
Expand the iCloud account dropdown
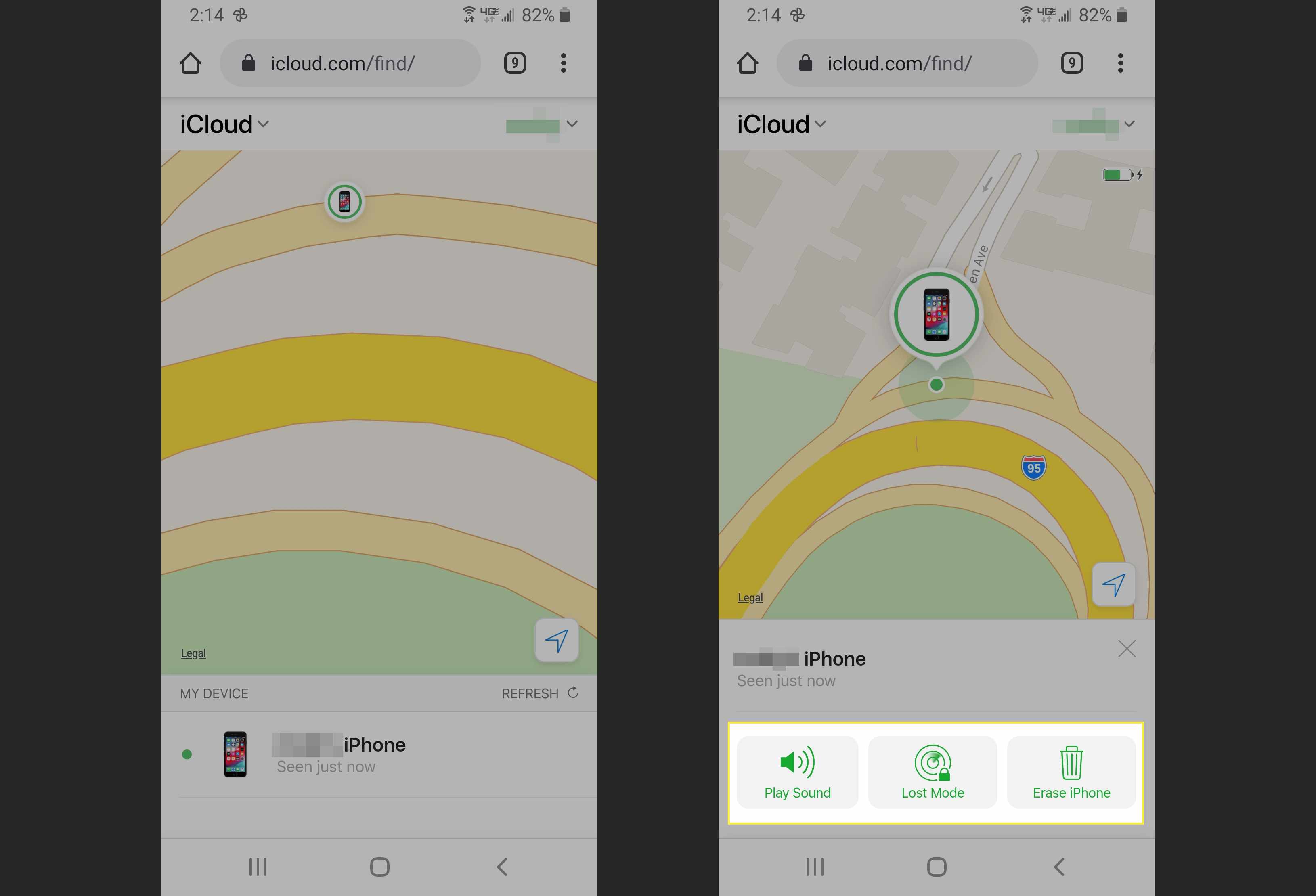pyautogui.click(x=224, y=124)
